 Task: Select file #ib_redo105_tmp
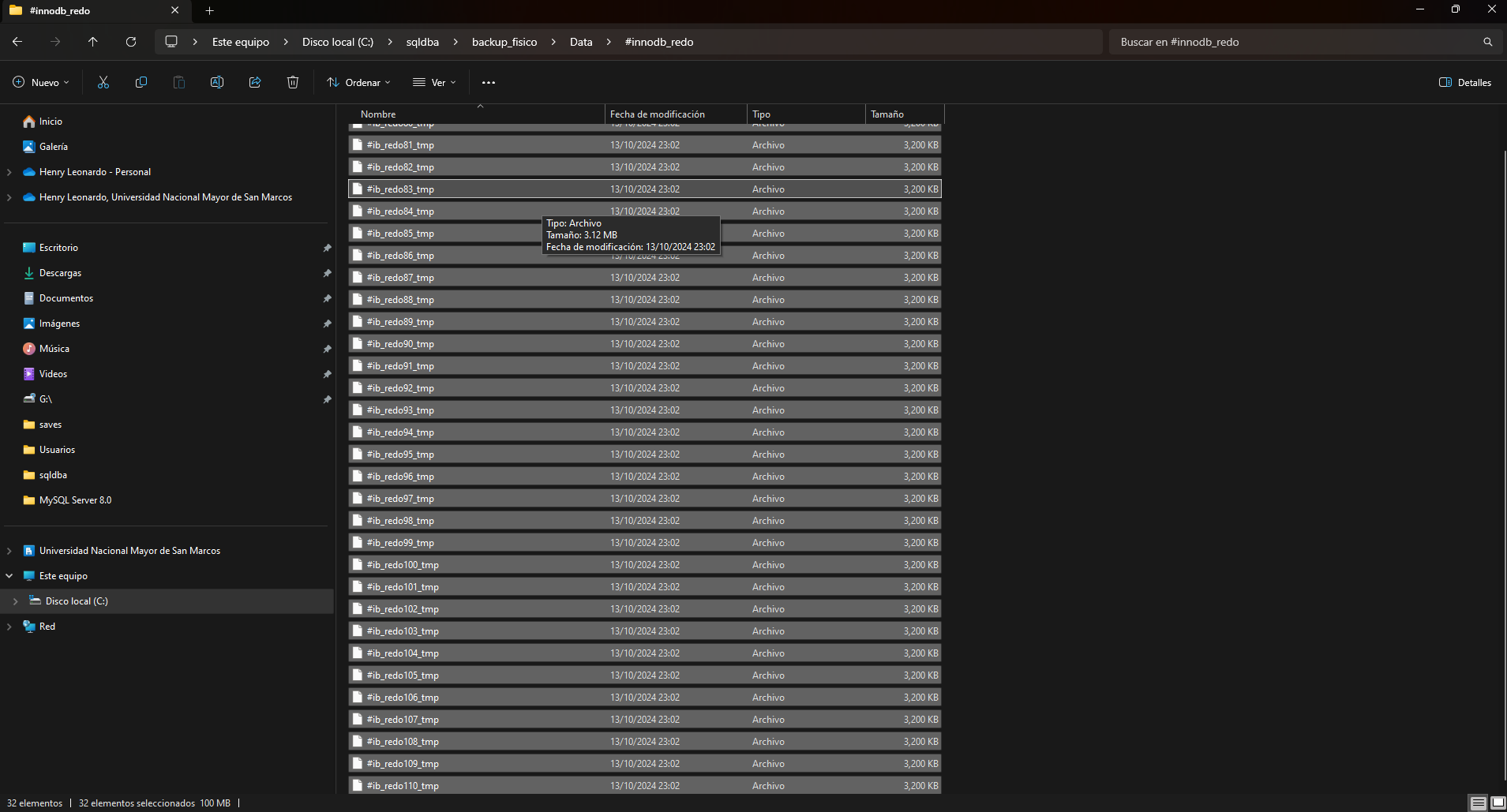pyautogui.click(x=645, y=675)
